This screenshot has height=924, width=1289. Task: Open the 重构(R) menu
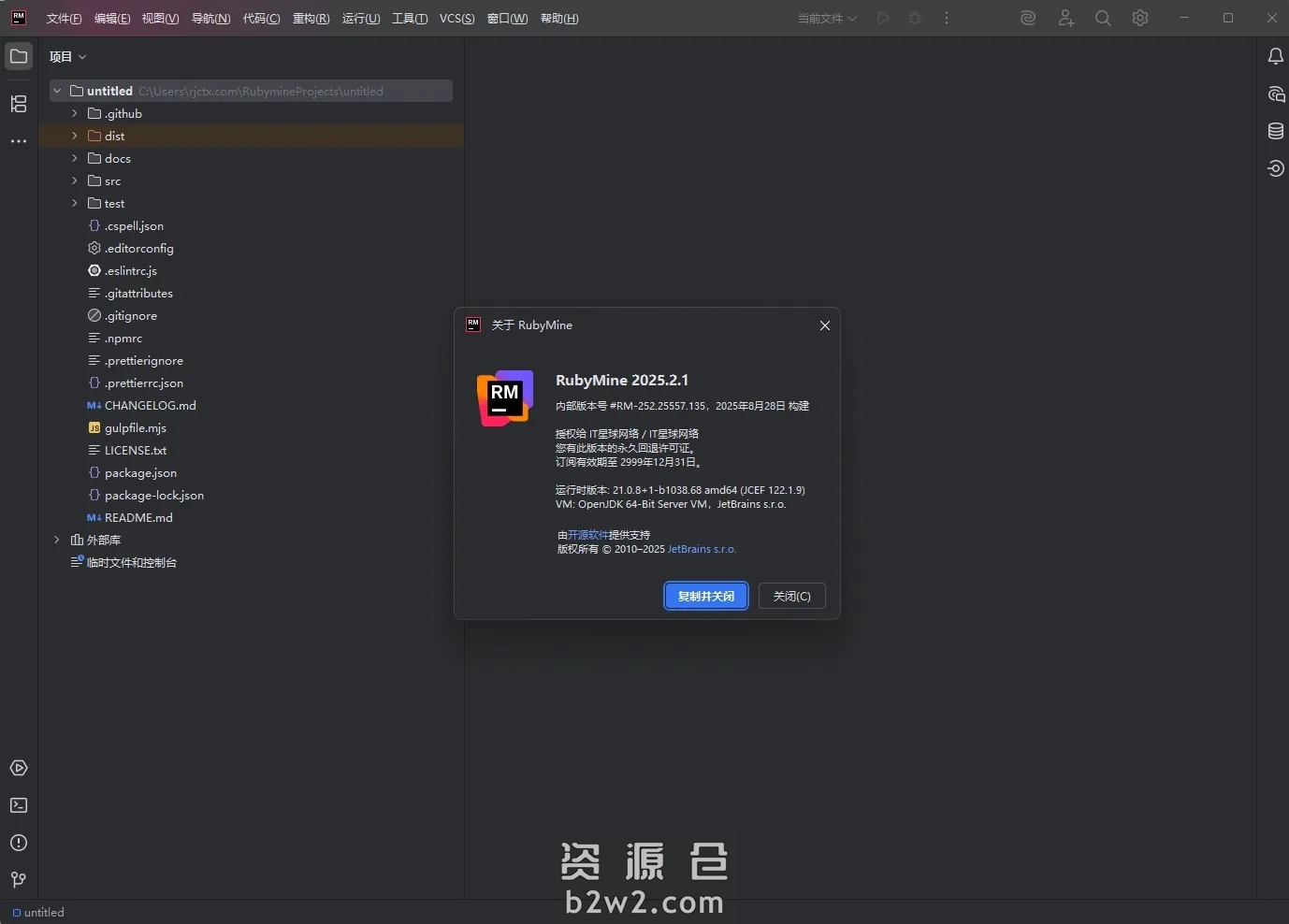tap(311, 18)
